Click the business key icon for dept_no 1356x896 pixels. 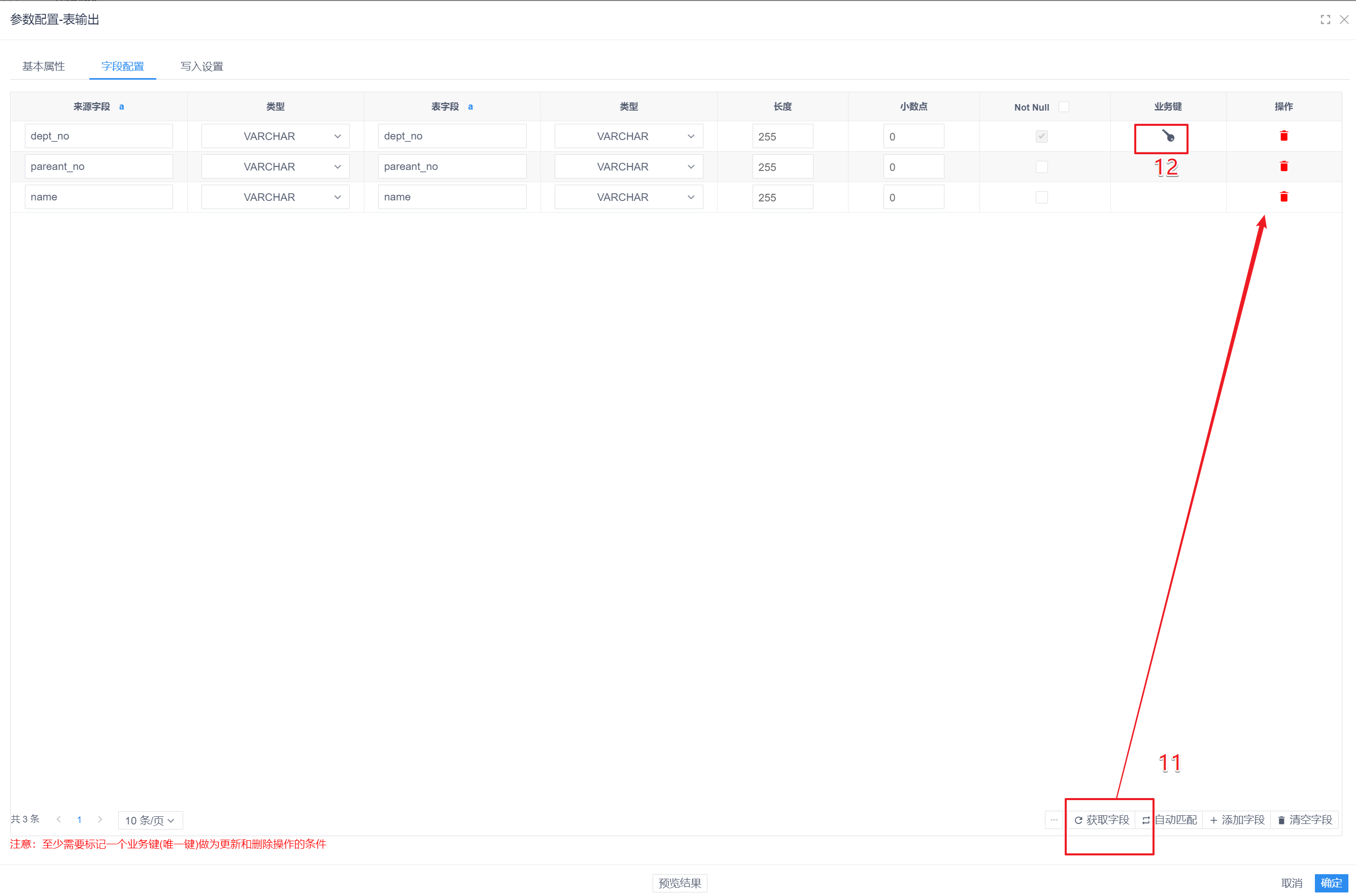coord(1167,136)
